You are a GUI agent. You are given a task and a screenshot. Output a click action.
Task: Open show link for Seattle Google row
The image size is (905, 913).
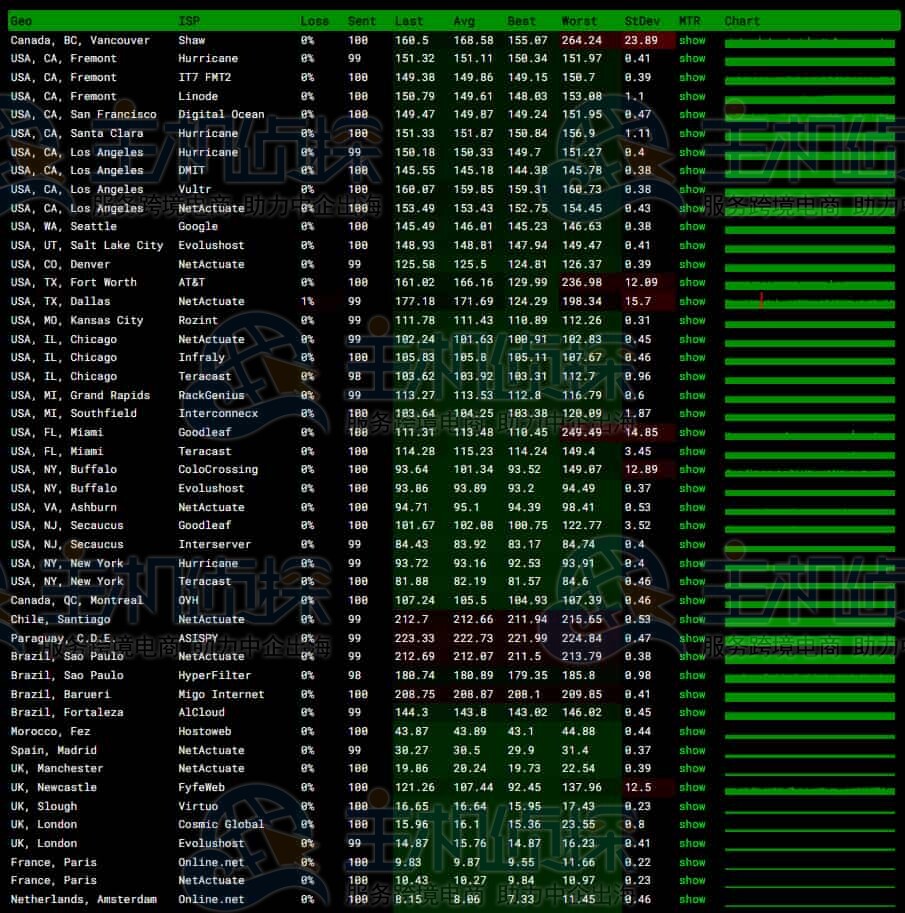(x=692, y=226)
